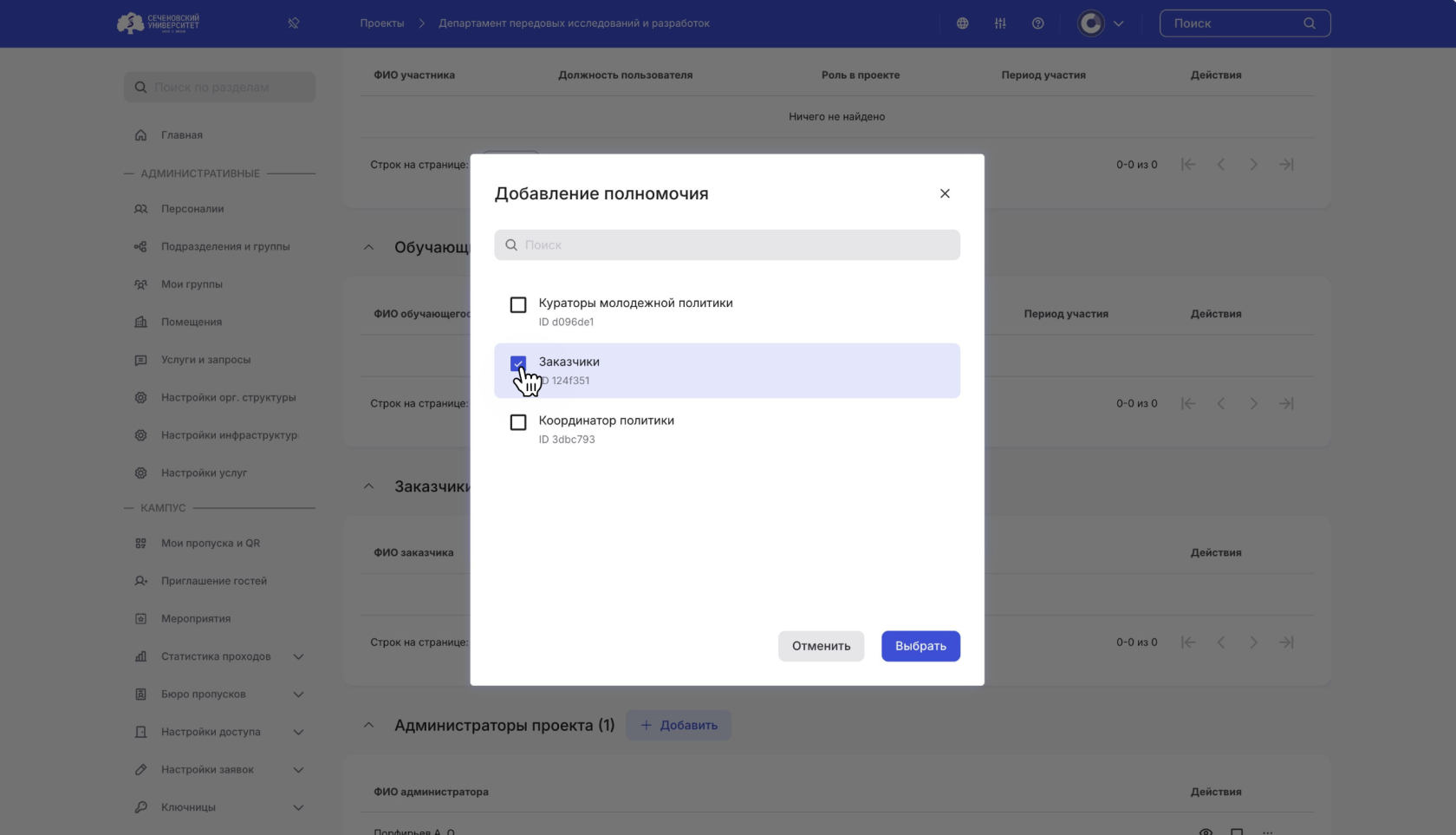Open the Главная sidebar entry

click(x=182, y=135)
